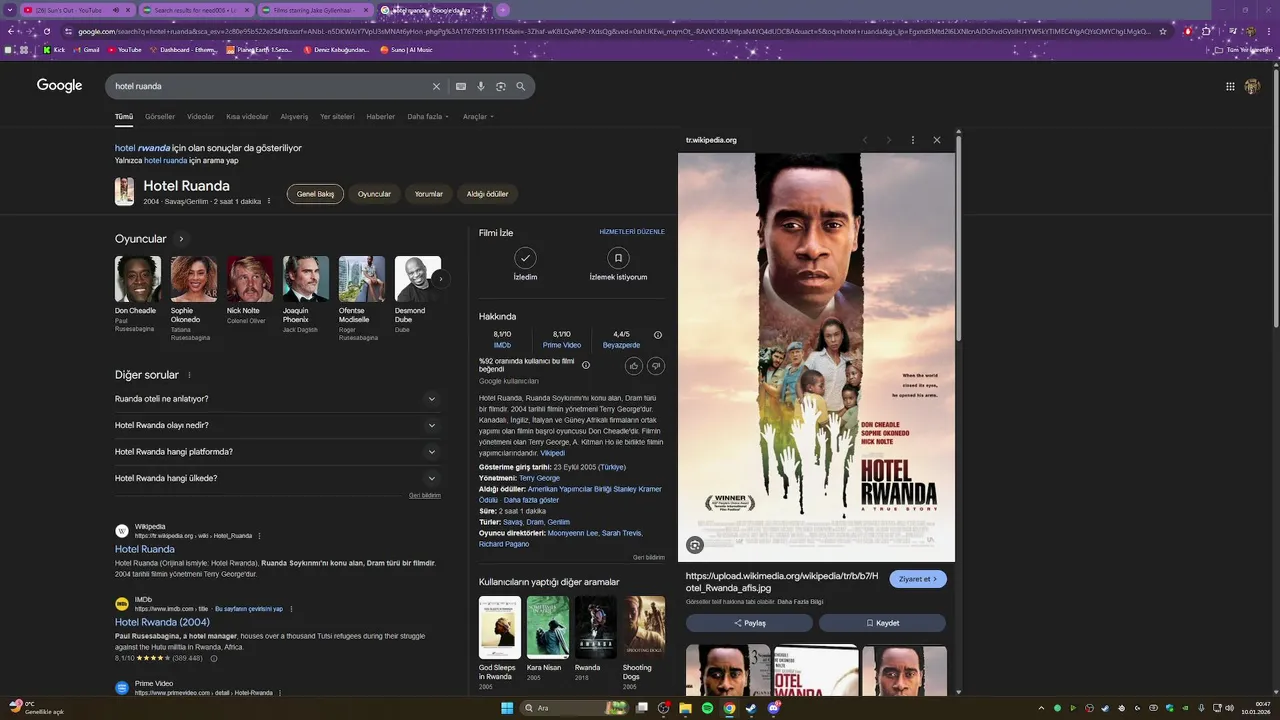
Task: Open the Google account avatar
Action: [x=1252, y=86]
